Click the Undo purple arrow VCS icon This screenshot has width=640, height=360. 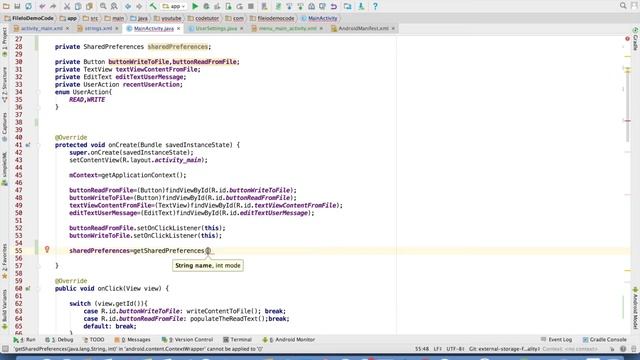333,6
